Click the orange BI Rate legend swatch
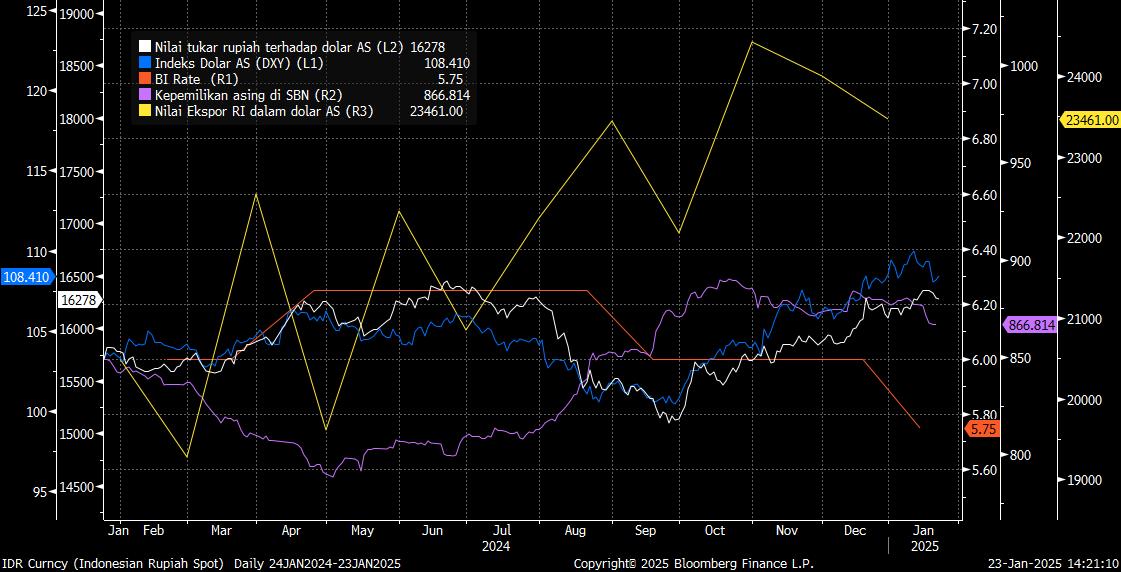1121x572 pixels. click(x=144, y=78)
